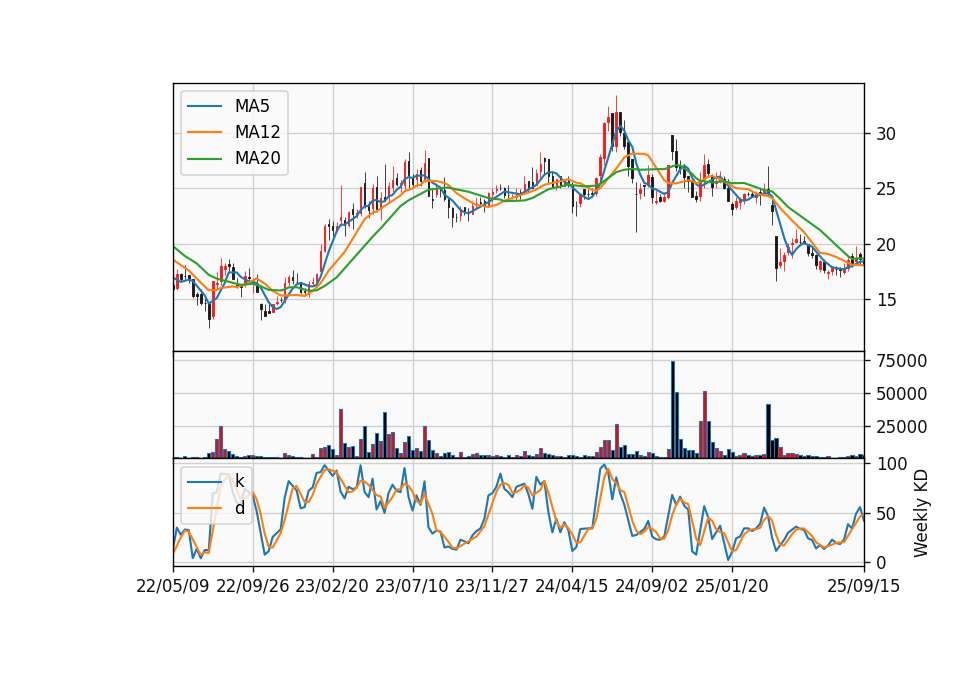Click the price axis value 20
This screenshot has height=690, width=960.
[885, 245]
